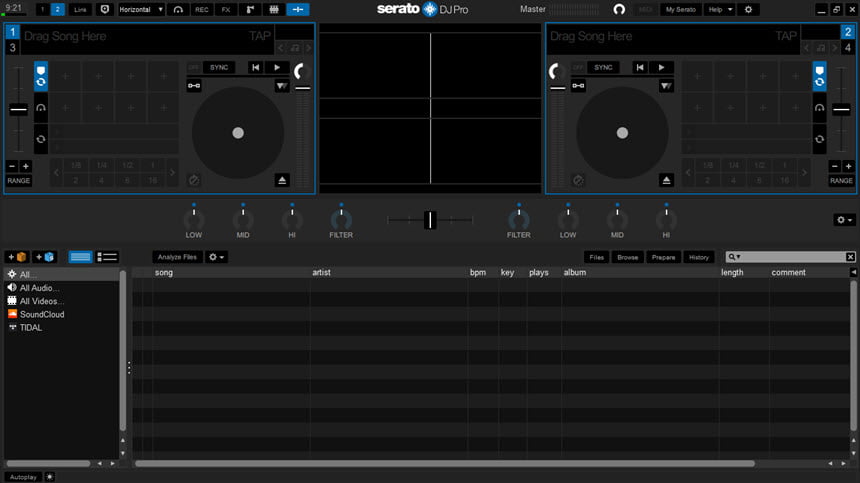
Task: Click Analyze Files button
Action: click(x=177, y=257)
